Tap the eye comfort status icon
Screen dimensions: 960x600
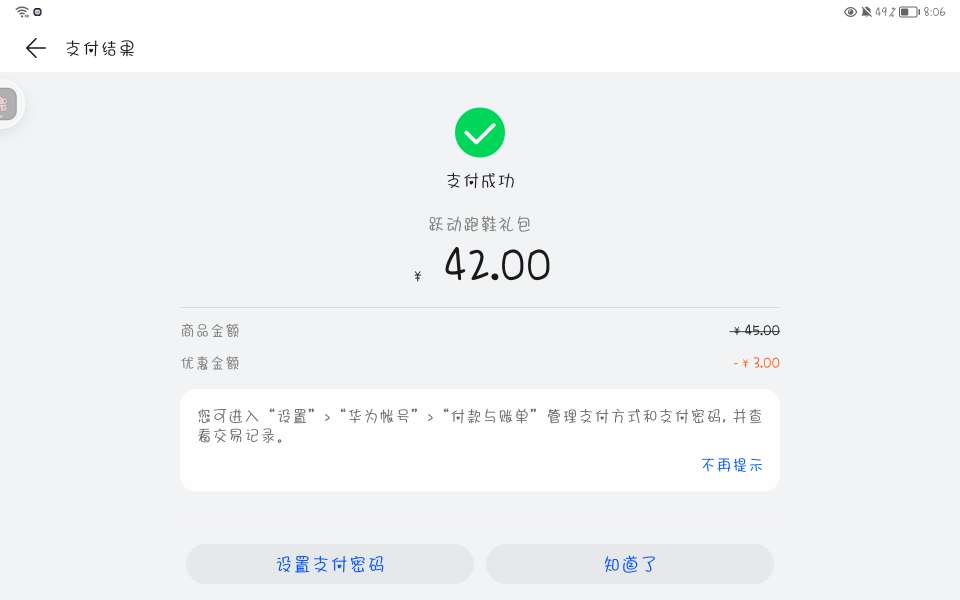pos(851,12)
